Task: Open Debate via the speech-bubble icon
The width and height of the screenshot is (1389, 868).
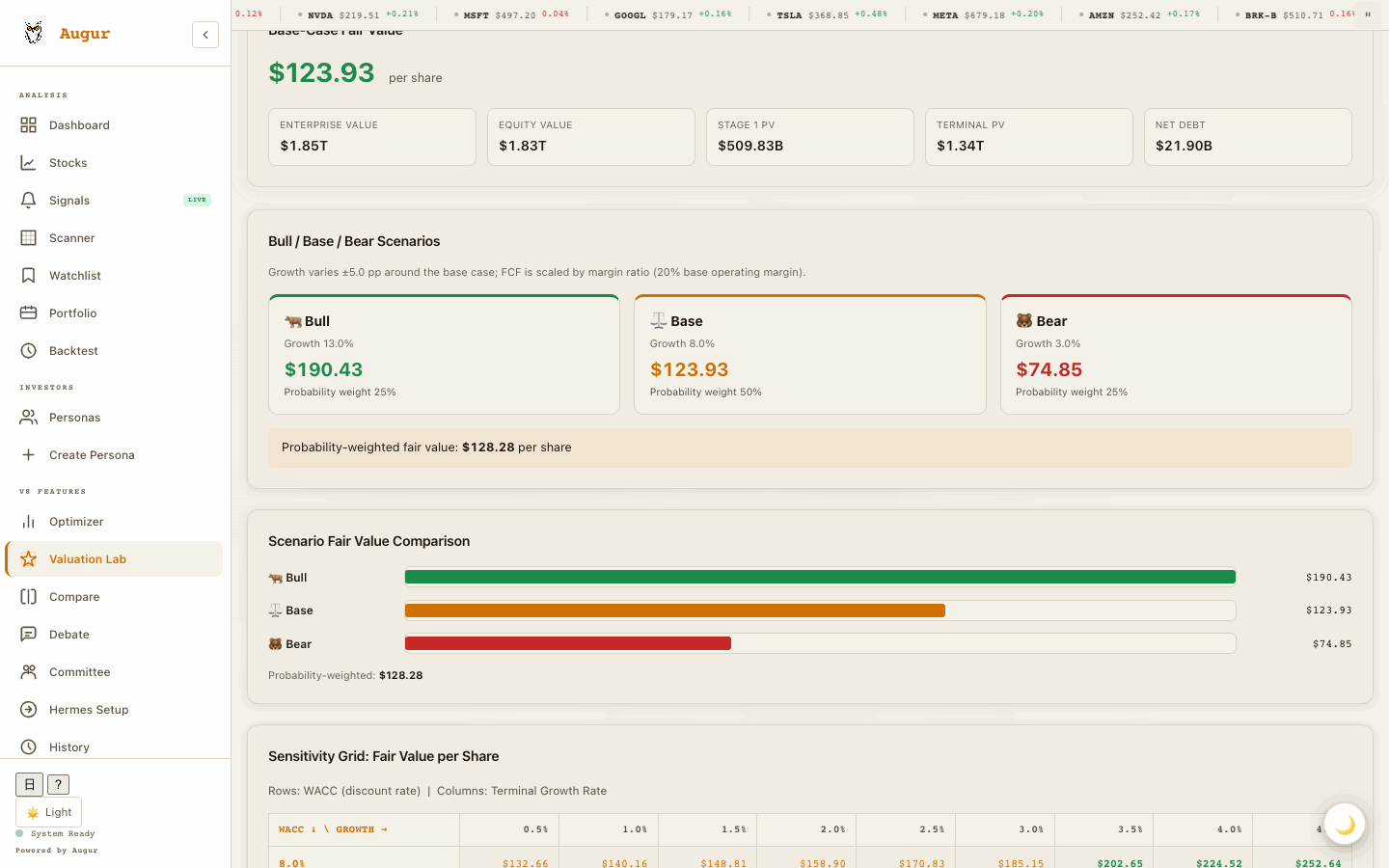Action: (x=29, y=635)
